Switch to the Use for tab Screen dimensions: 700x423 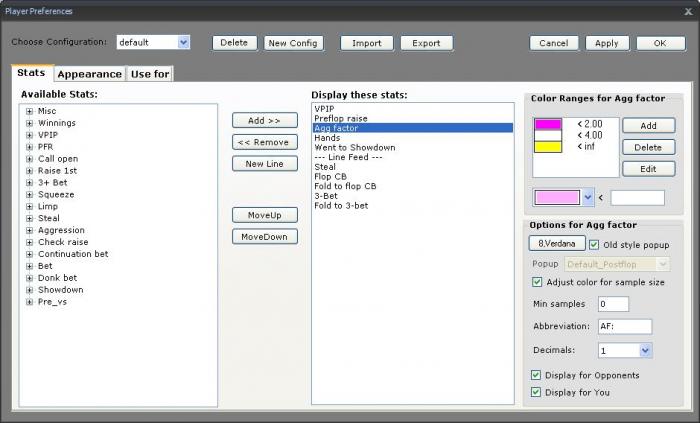150,74
